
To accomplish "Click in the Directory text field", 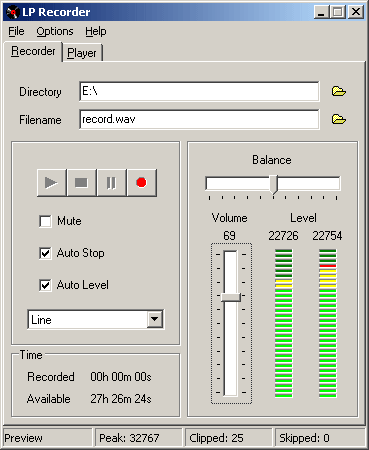I will tap(199, 91).
